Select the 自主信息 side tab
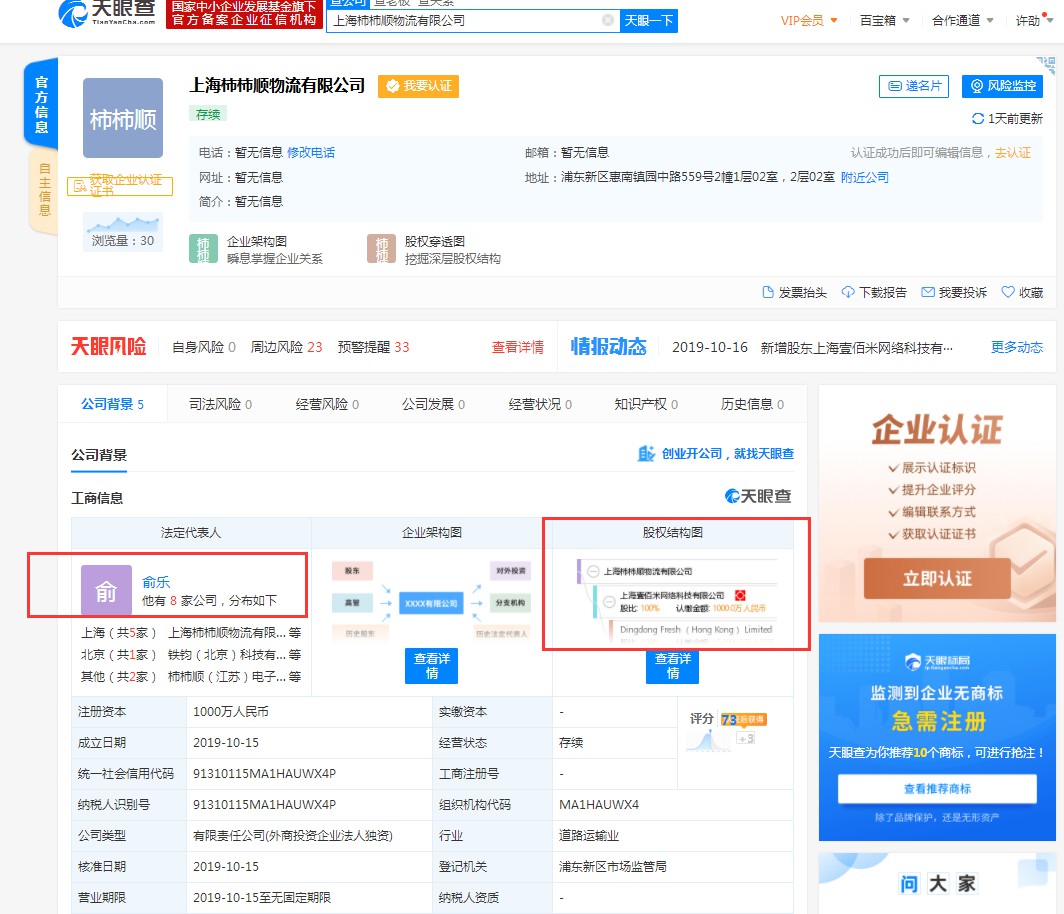1064x914 pixels. point(44,189)
